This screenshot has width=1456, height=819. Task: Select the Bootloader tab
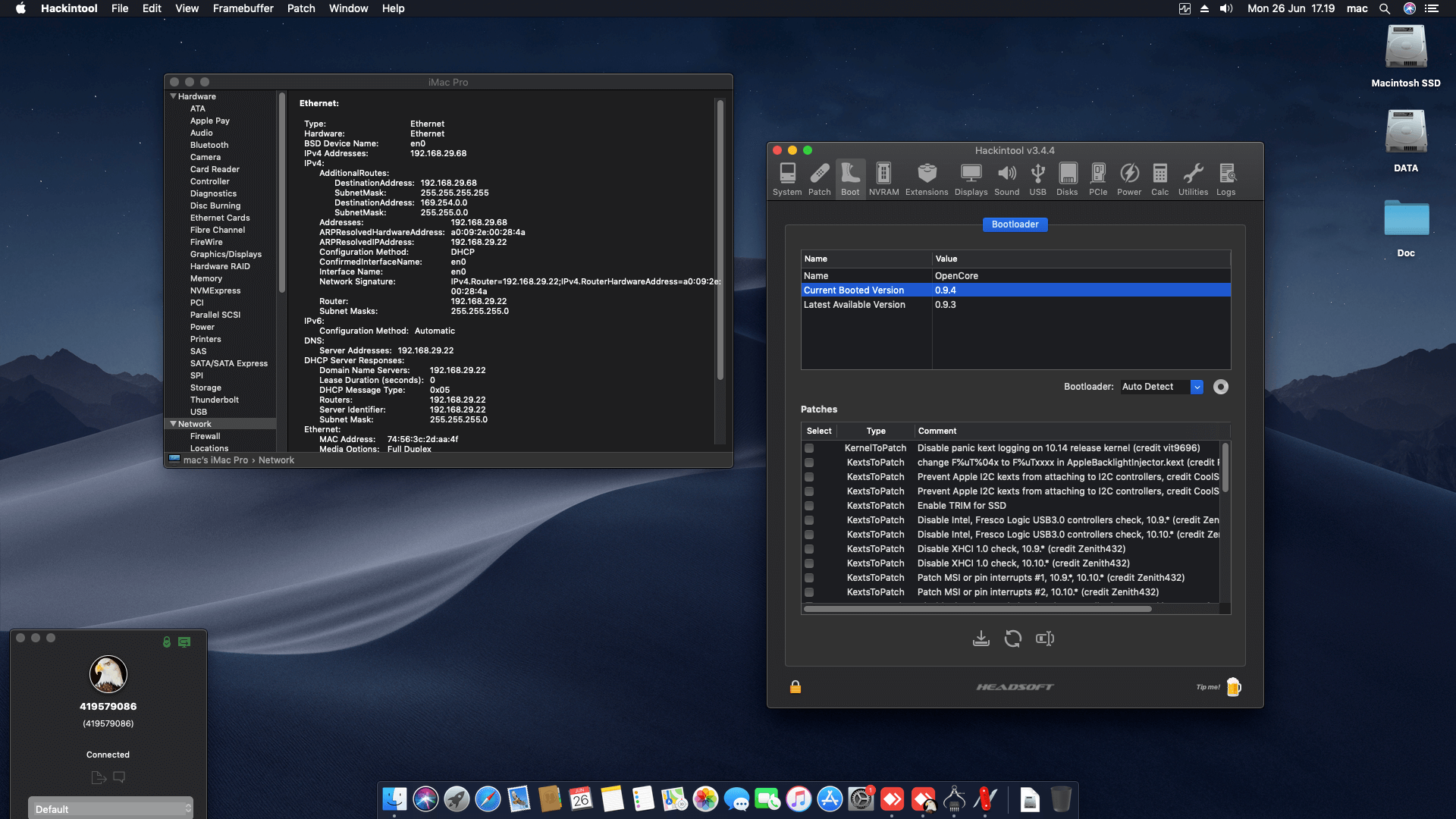coord(1015,224)
